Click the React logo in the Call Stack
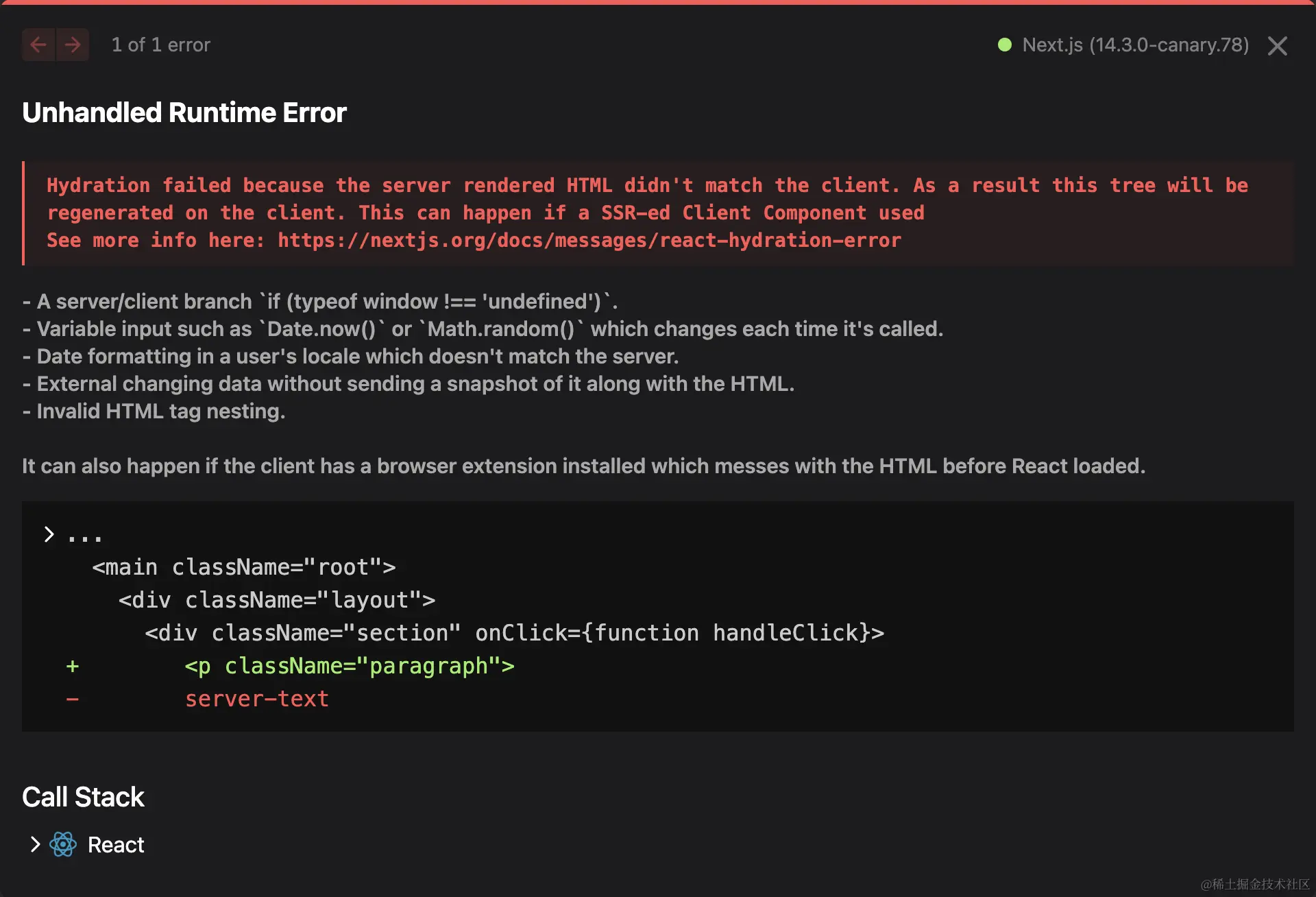Viewport: 1316px width, 897px height. (62, 844)
